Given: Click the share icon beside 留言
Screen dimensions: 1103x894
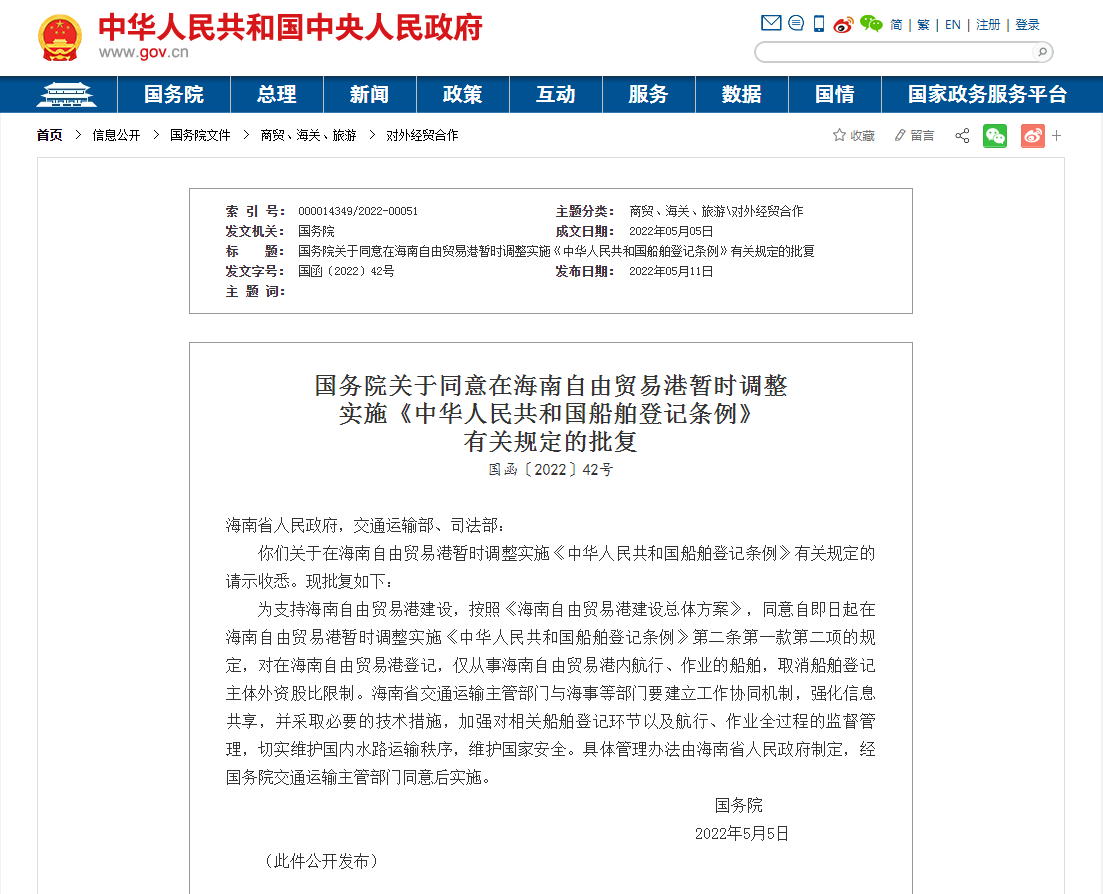Looking at the screenshot, I should (x=962, y=135).
